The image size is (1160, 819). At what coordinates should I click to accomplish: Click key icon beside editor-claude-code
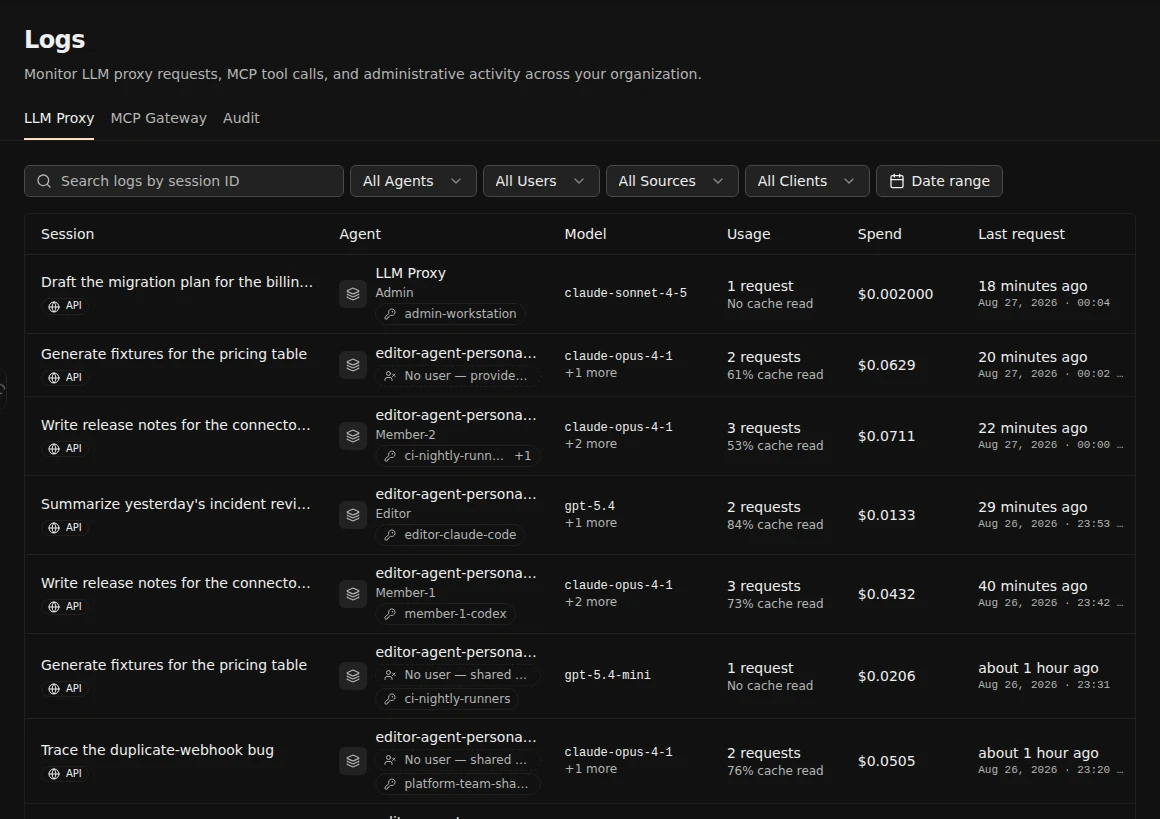[390, 536]
